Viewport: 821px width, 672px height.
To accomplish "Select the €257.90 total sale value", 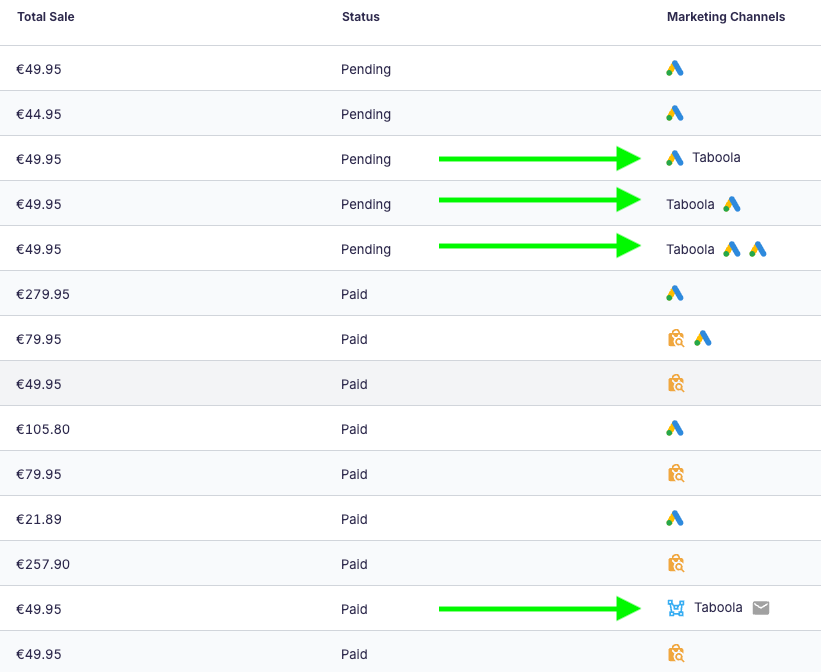I will [x=43, y=565].
